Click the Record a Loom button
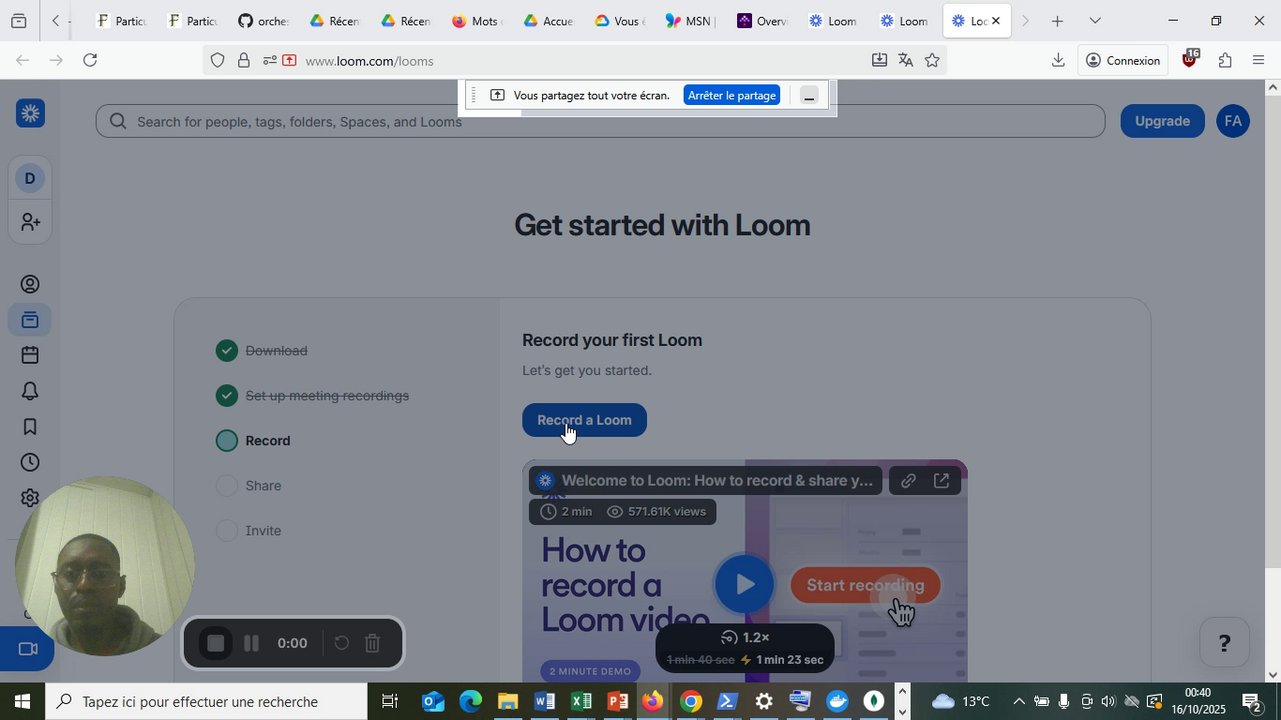Screen dimensions: 1281x720 pos(584,420)
